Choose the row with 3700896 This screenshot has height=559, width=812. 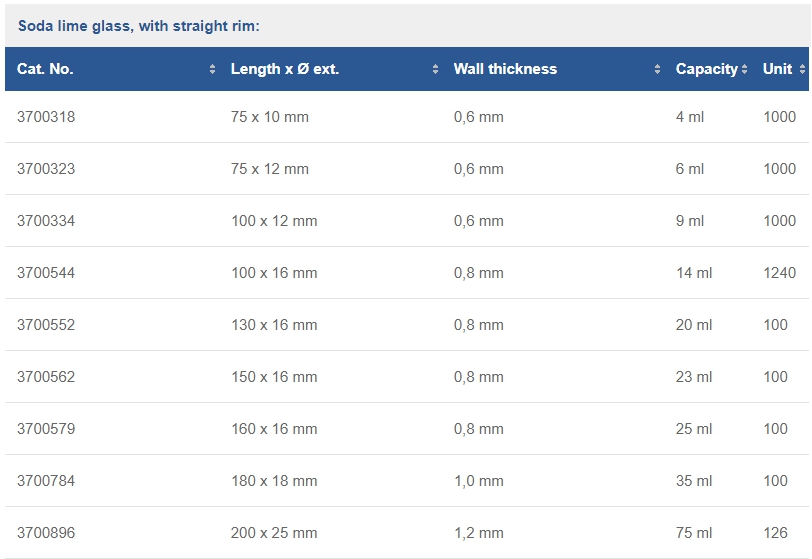point(407,533)
